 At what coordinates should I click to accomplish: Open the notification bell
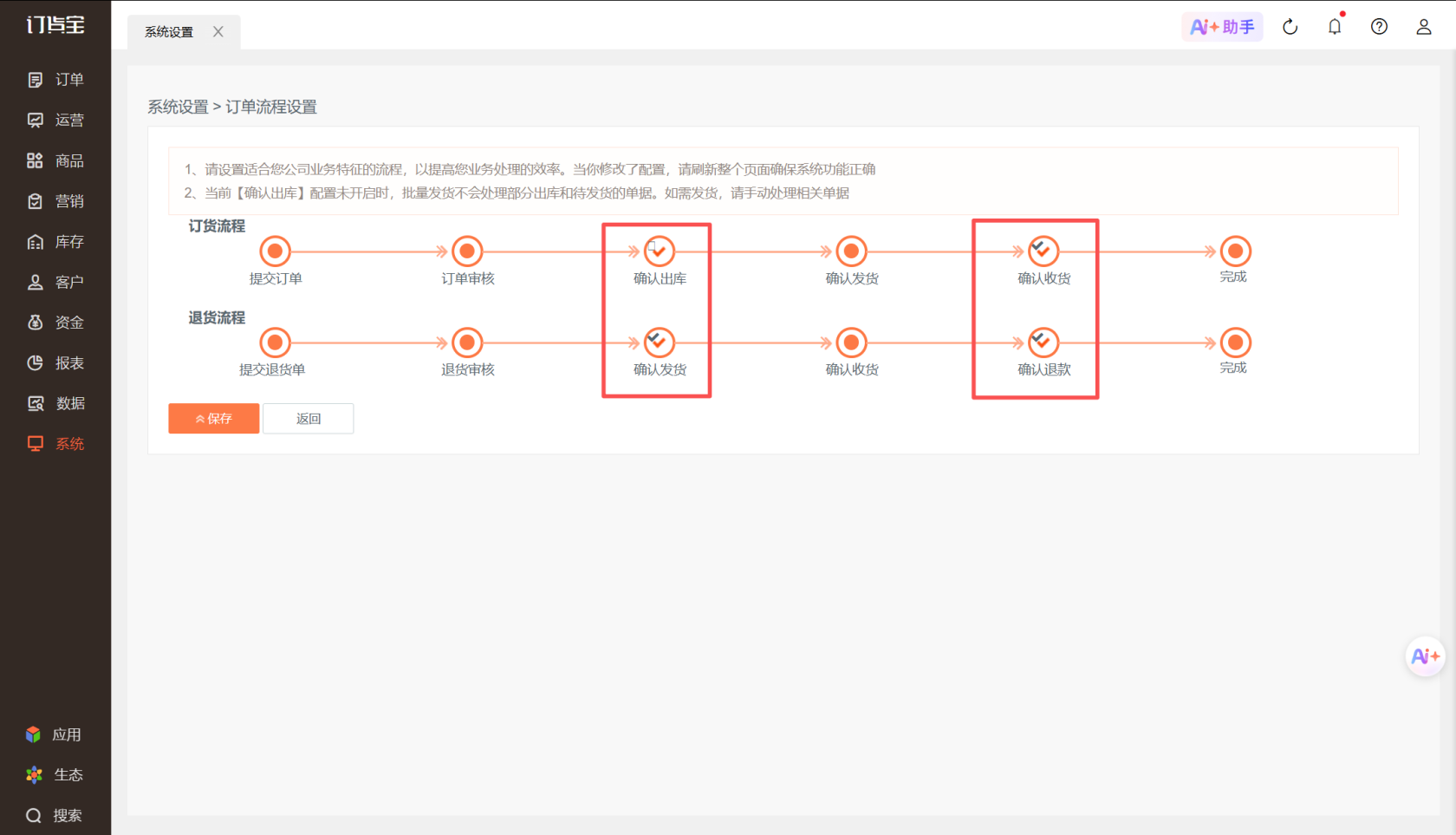[x=1335, y=27]
